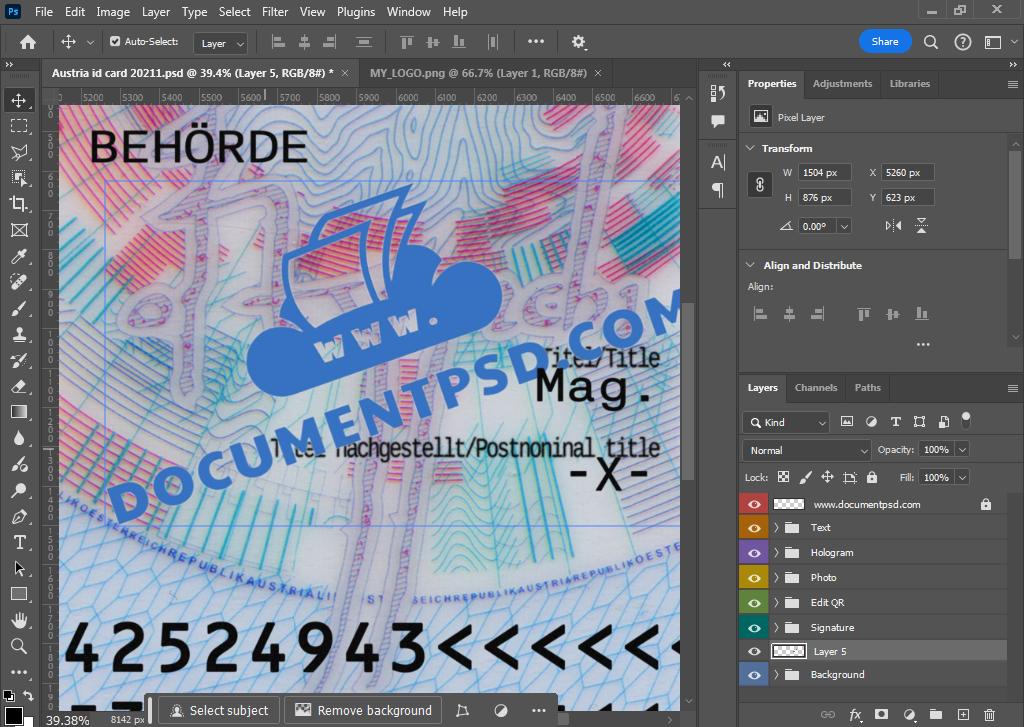Viewport: 1024px width, 727px height.
Task: Pick the Eyedropper tool
Action: click(19, 256)
